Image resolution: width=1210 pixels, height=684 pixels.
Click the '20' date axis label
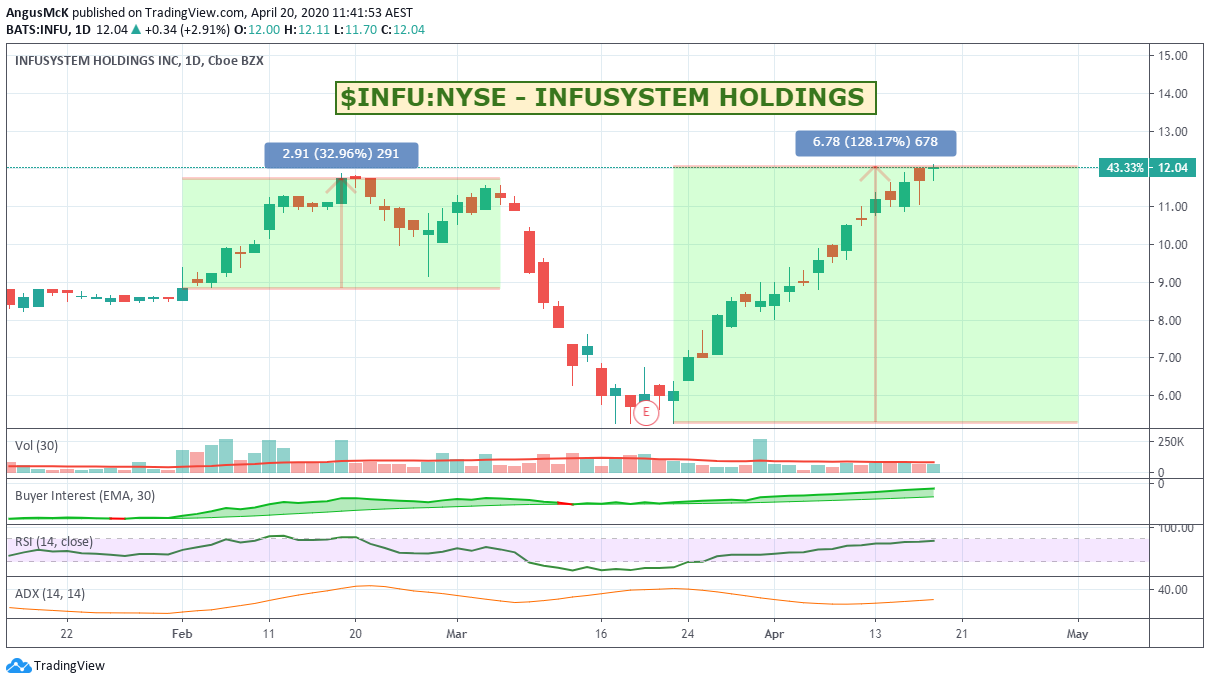355,634
